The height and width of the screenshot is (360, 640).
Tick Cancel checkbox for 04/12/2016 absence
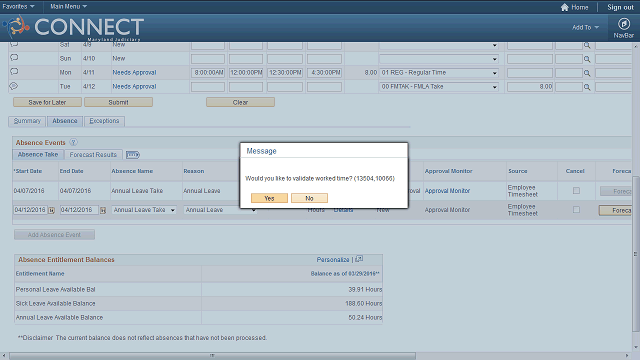(x=576, y=210)
